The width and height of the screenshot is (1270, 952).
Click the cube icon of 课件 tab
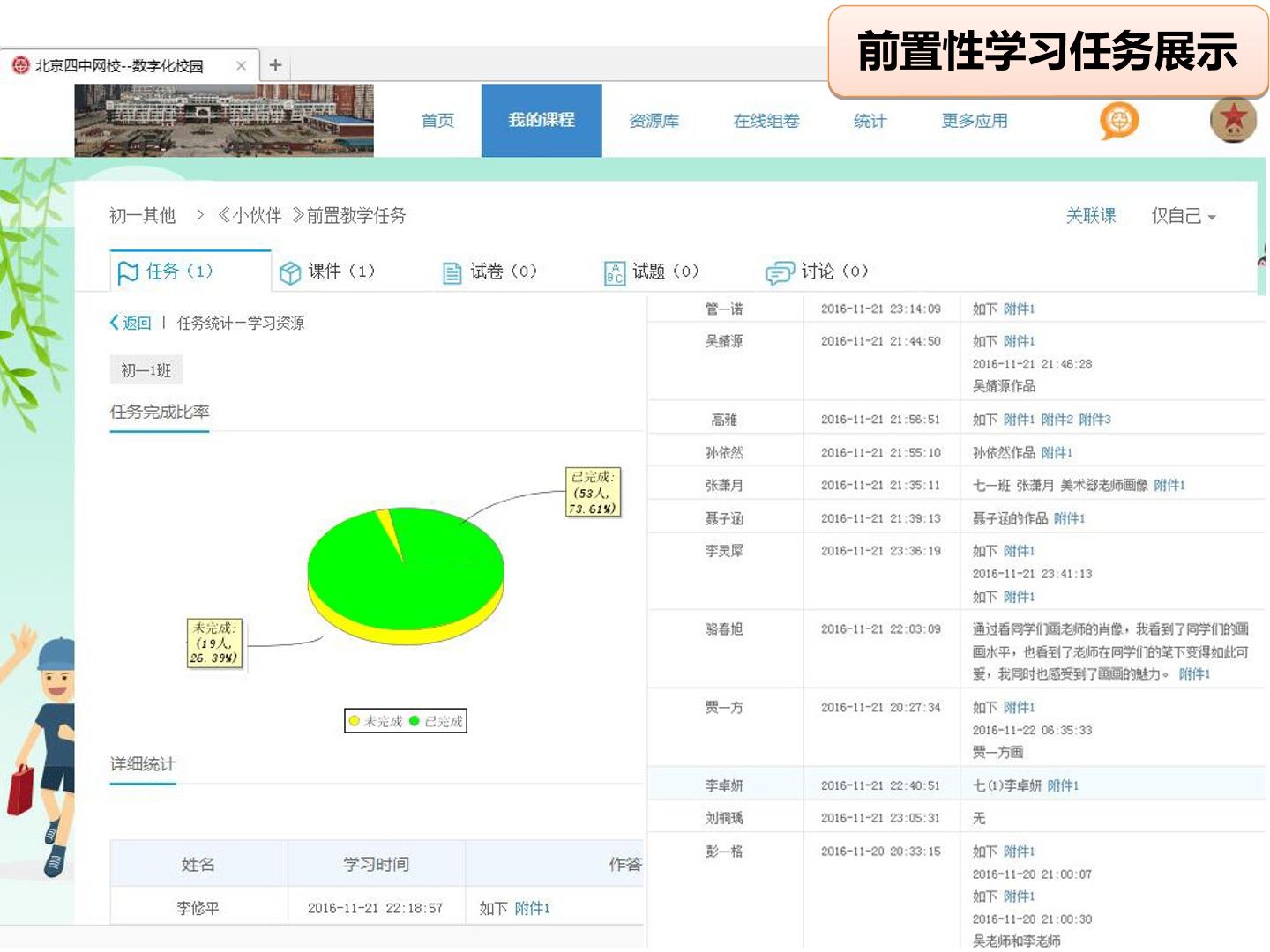tap(290, 273)
